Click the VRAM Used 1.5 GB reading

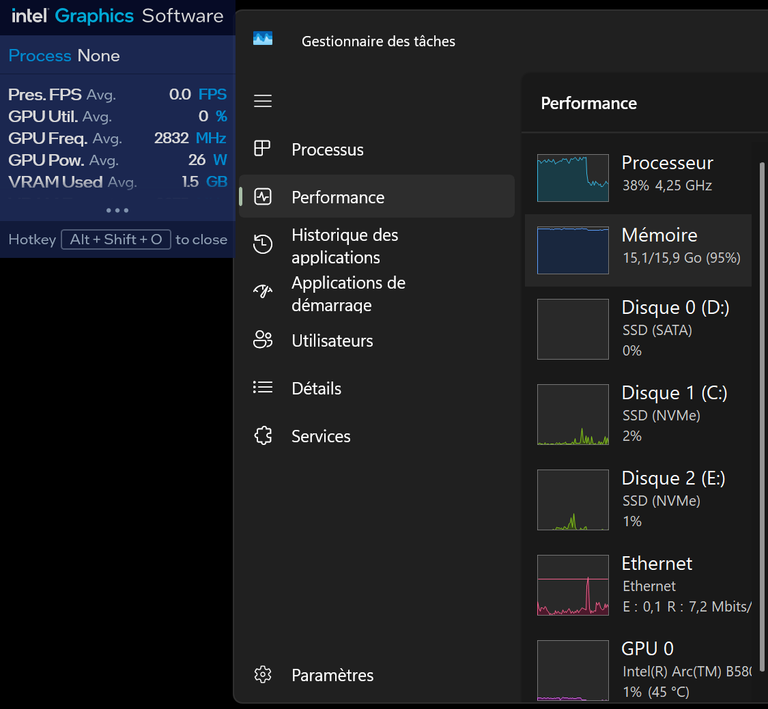(118, 182)
